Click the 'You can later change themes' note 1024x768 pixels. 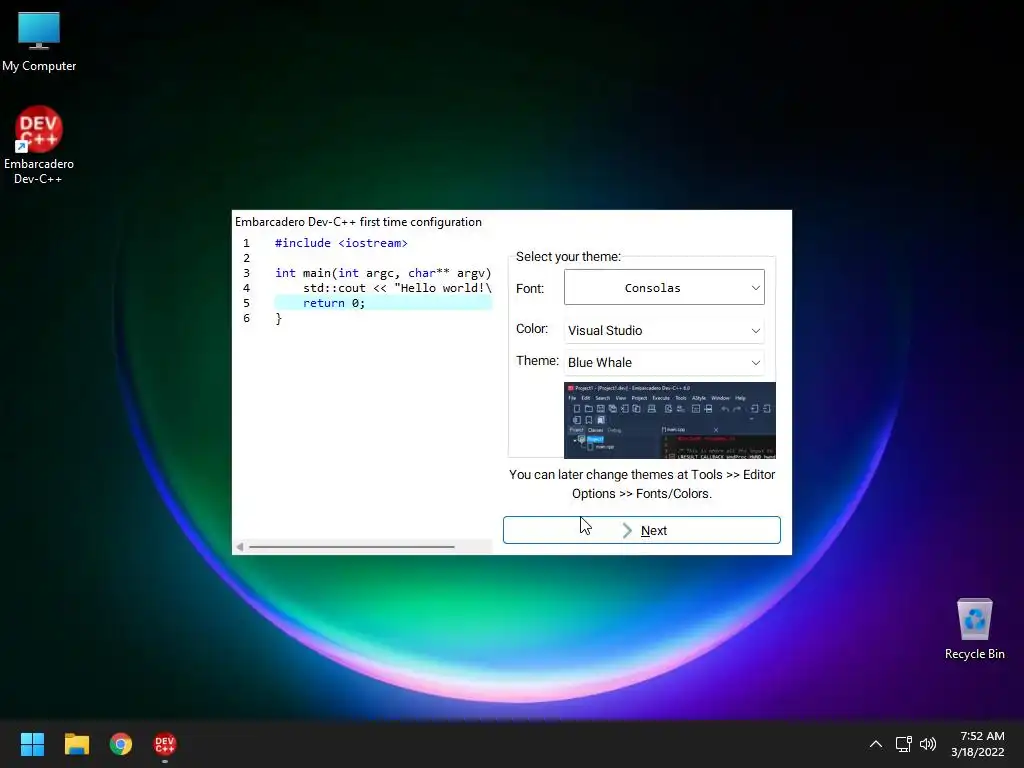(x=641, y=484)
